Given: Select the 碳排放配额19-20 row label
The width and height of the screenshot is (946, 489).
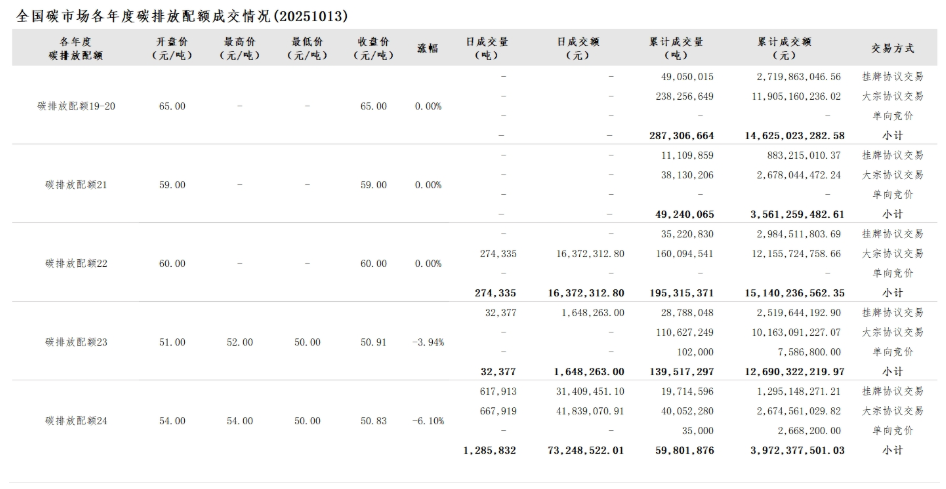Looking at the screenshot, I should pos(76,106).
